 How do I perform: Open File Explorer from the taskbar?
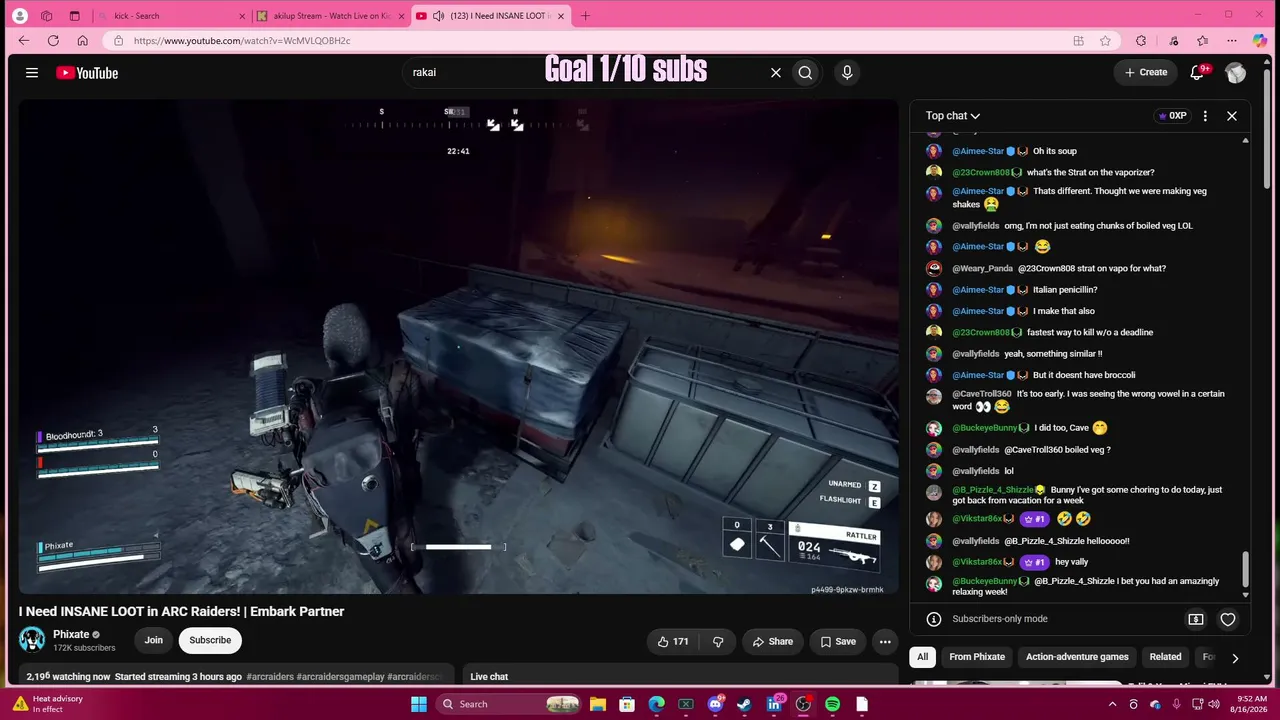click(597, 704)
